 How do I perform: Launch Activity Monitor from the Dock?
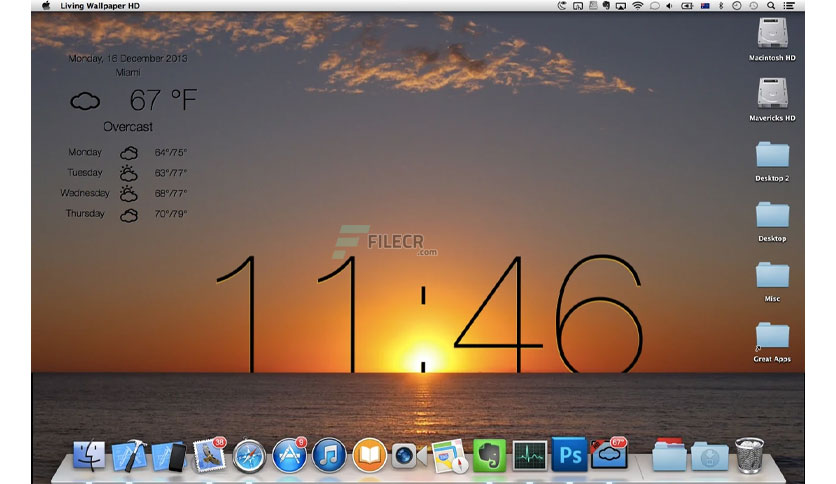pos(529,456)
